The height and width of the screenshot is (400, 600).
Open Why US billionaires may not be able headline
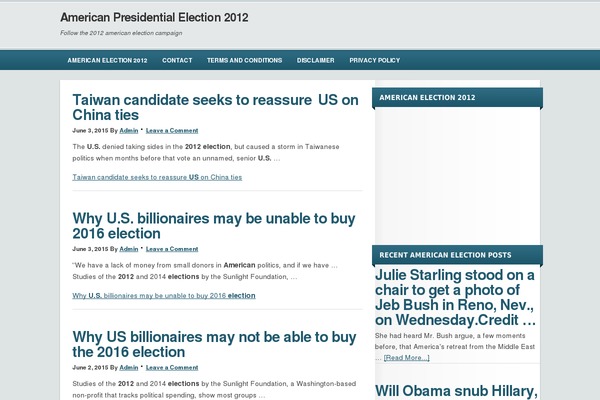(x=214, y=344)
